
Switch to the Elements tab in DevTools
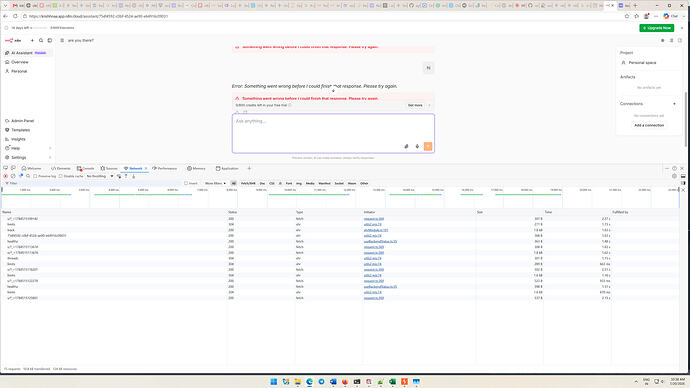(61, 168)
